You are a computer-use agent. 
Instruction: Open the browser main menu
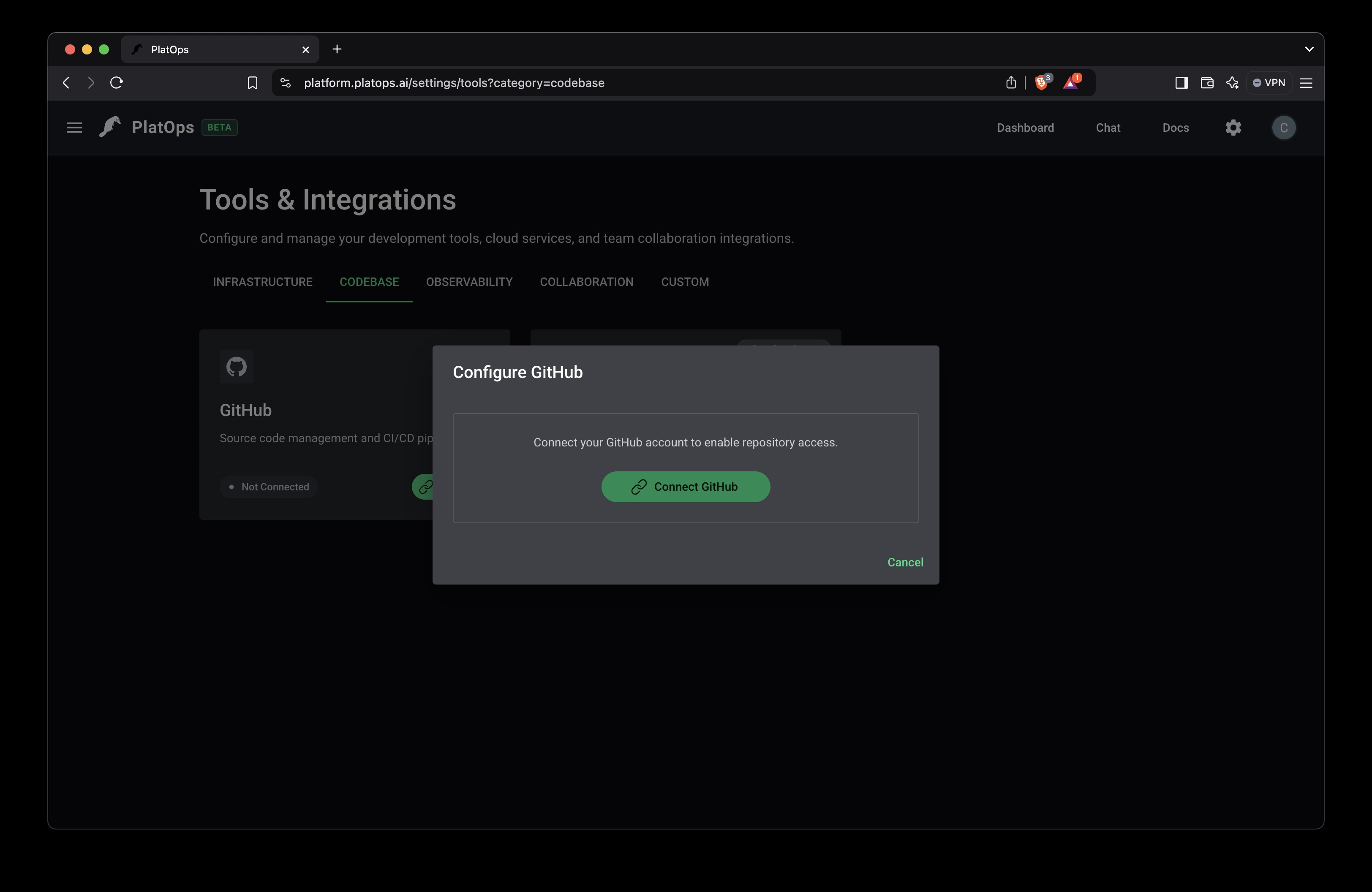pyautogui.click(x=1306, y=83)
